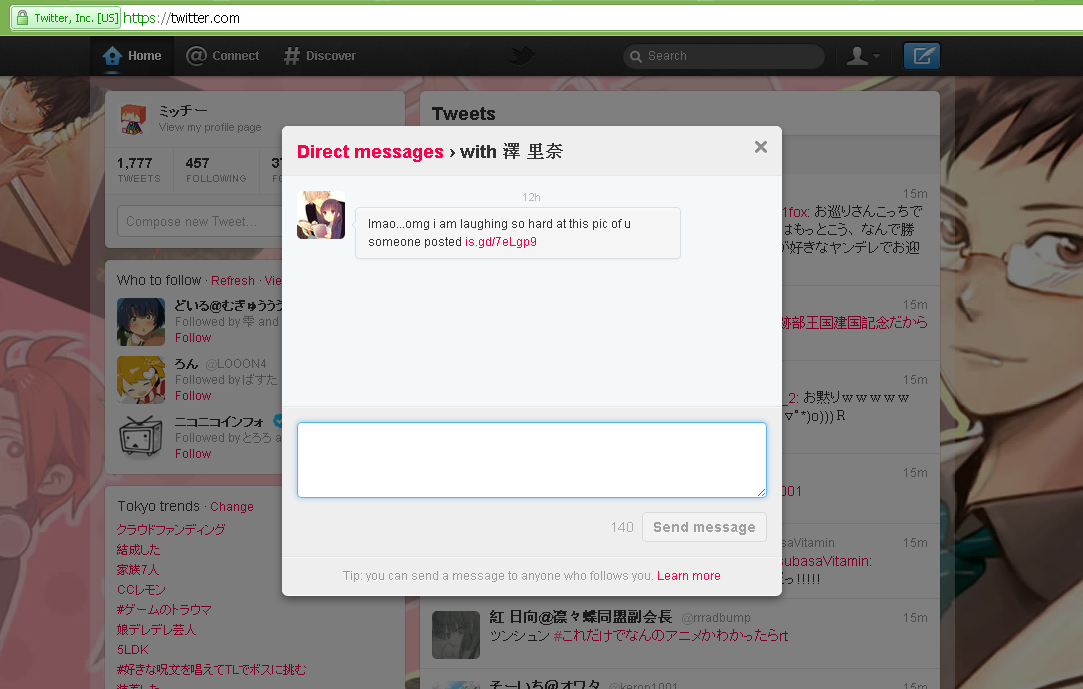Open View my profile page
The height and width of the screenshot is (689, 1083).
[x=210, y=127]
